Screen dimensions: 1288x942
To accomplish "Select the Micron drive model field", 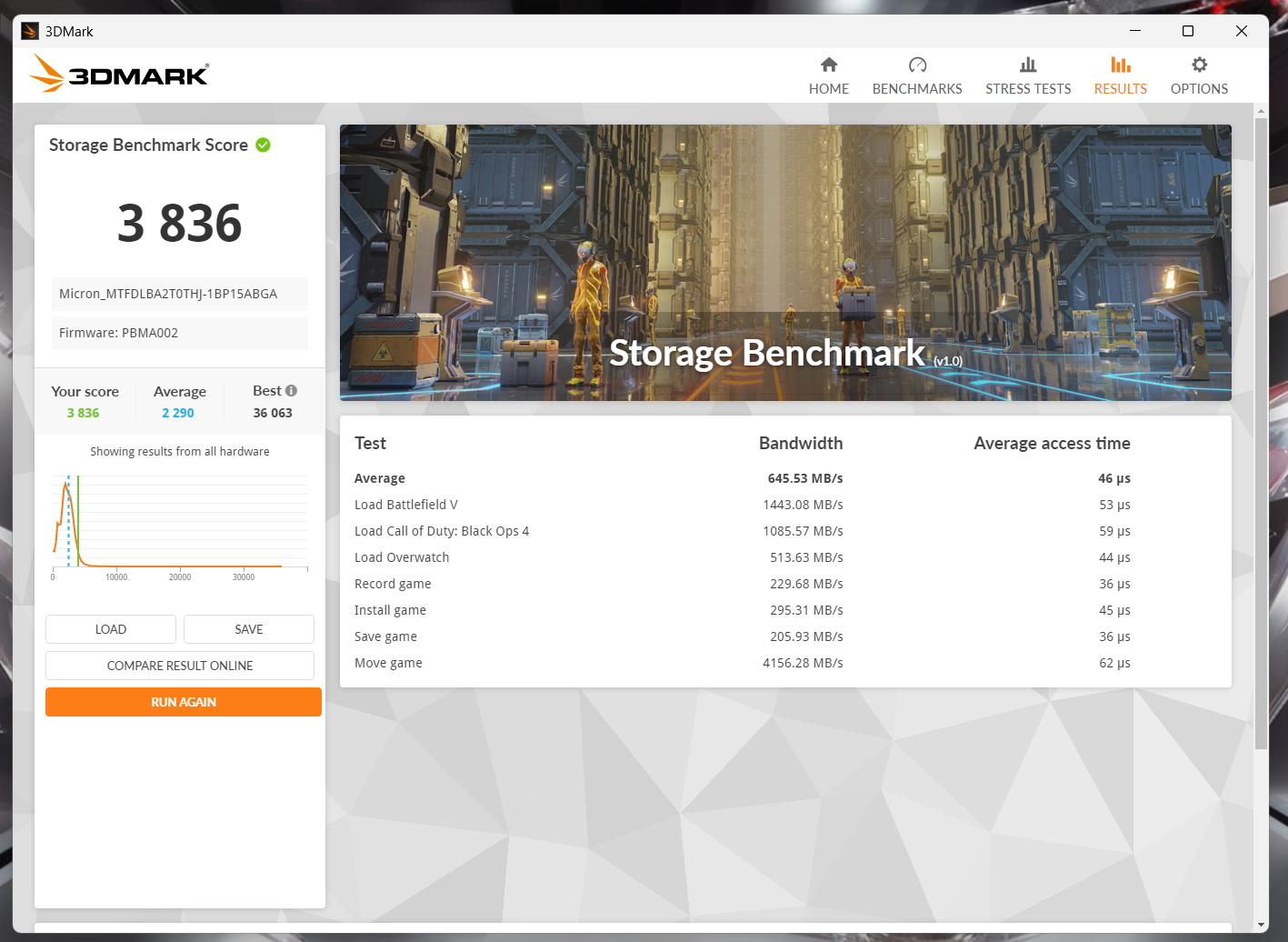I will (180, 294).
